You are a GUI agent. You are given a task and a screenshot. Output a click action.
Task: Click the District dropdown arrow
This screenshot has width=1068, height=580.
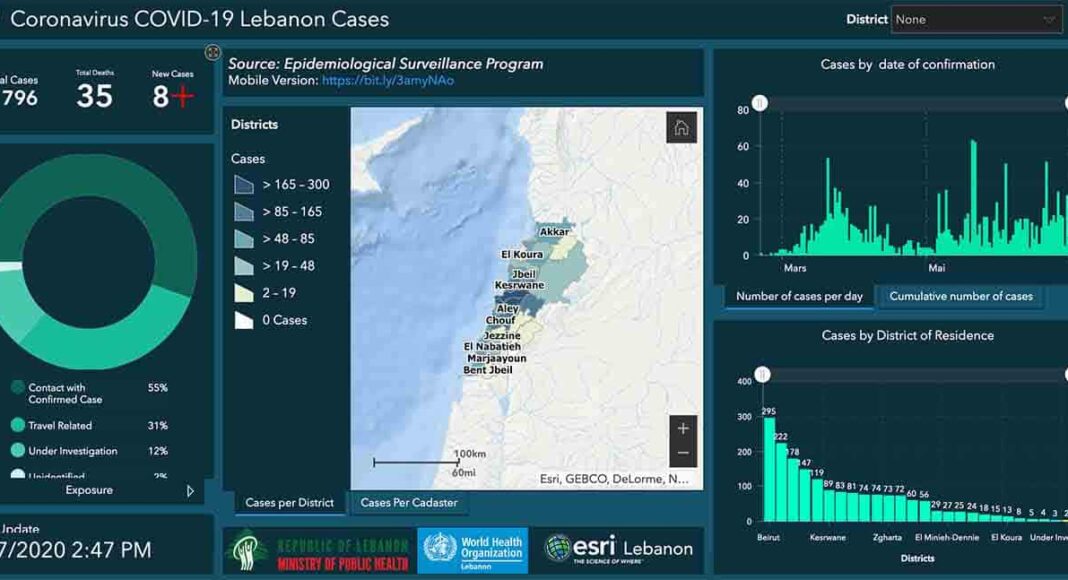tap(1049, 19)
